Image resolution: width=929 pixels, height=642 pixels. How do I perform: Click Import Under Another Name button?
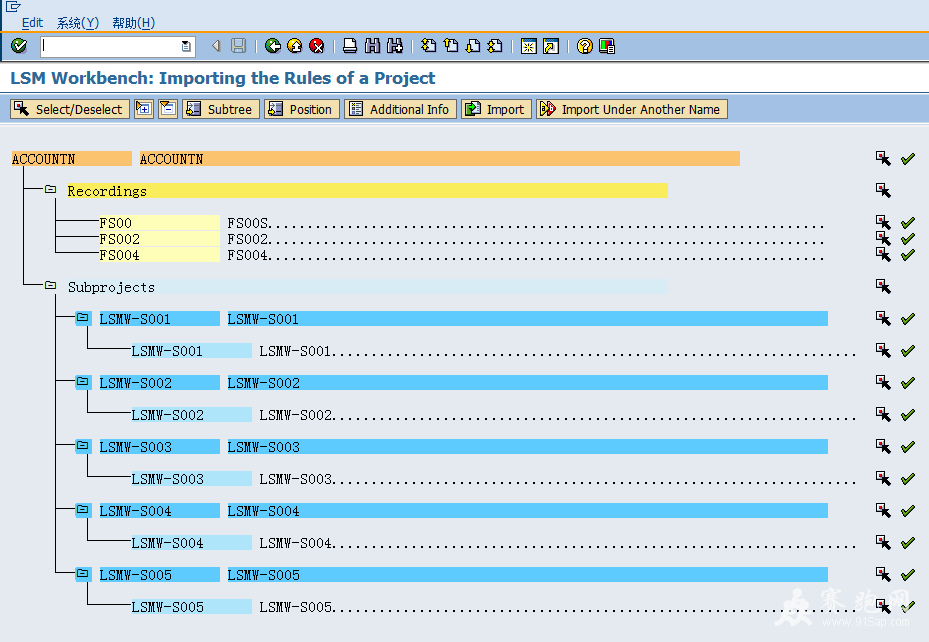pyautogui.click(x=632, y=109)
